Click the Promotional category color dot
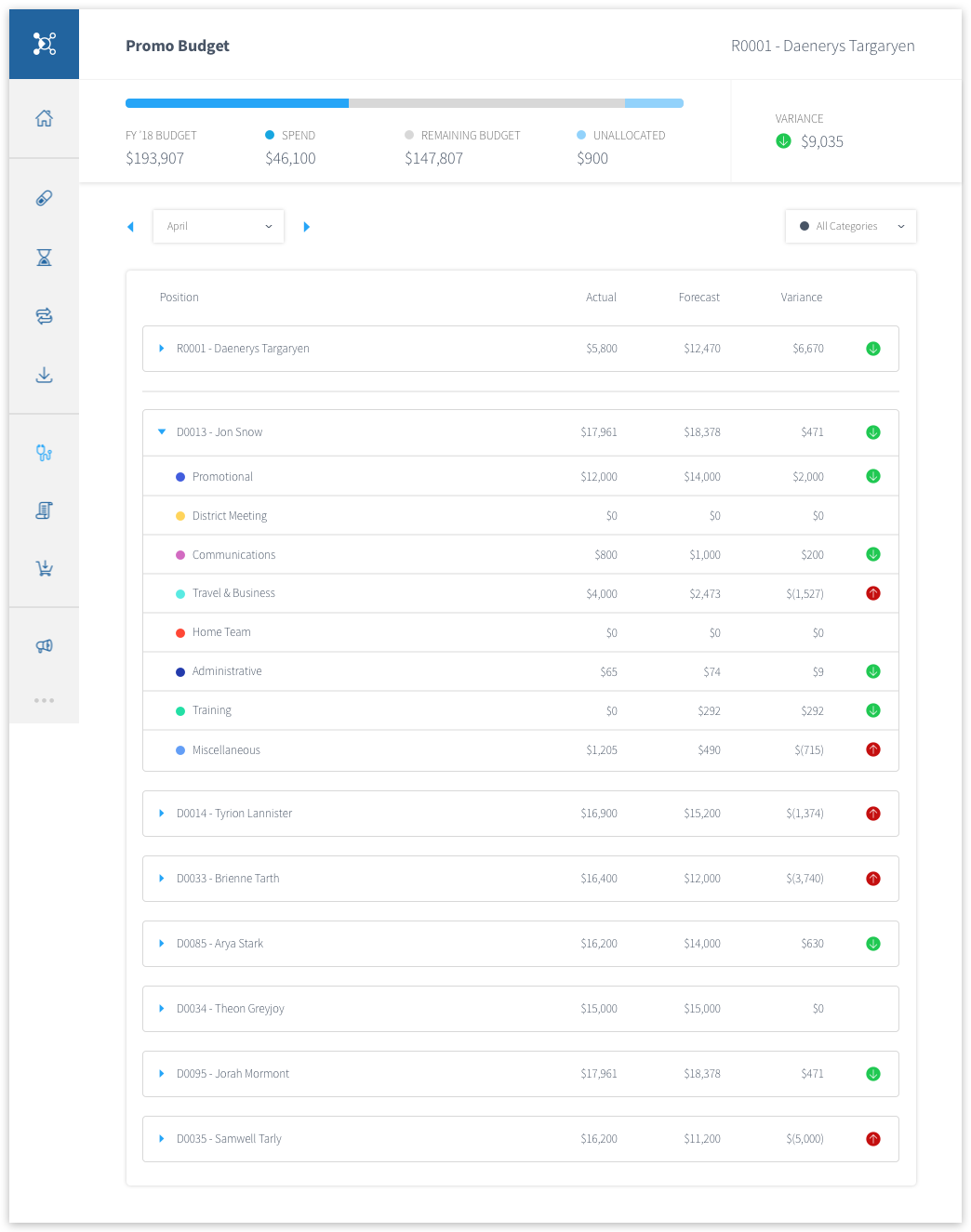Screen dimensions: 971x1232 (x=180, y=477)
